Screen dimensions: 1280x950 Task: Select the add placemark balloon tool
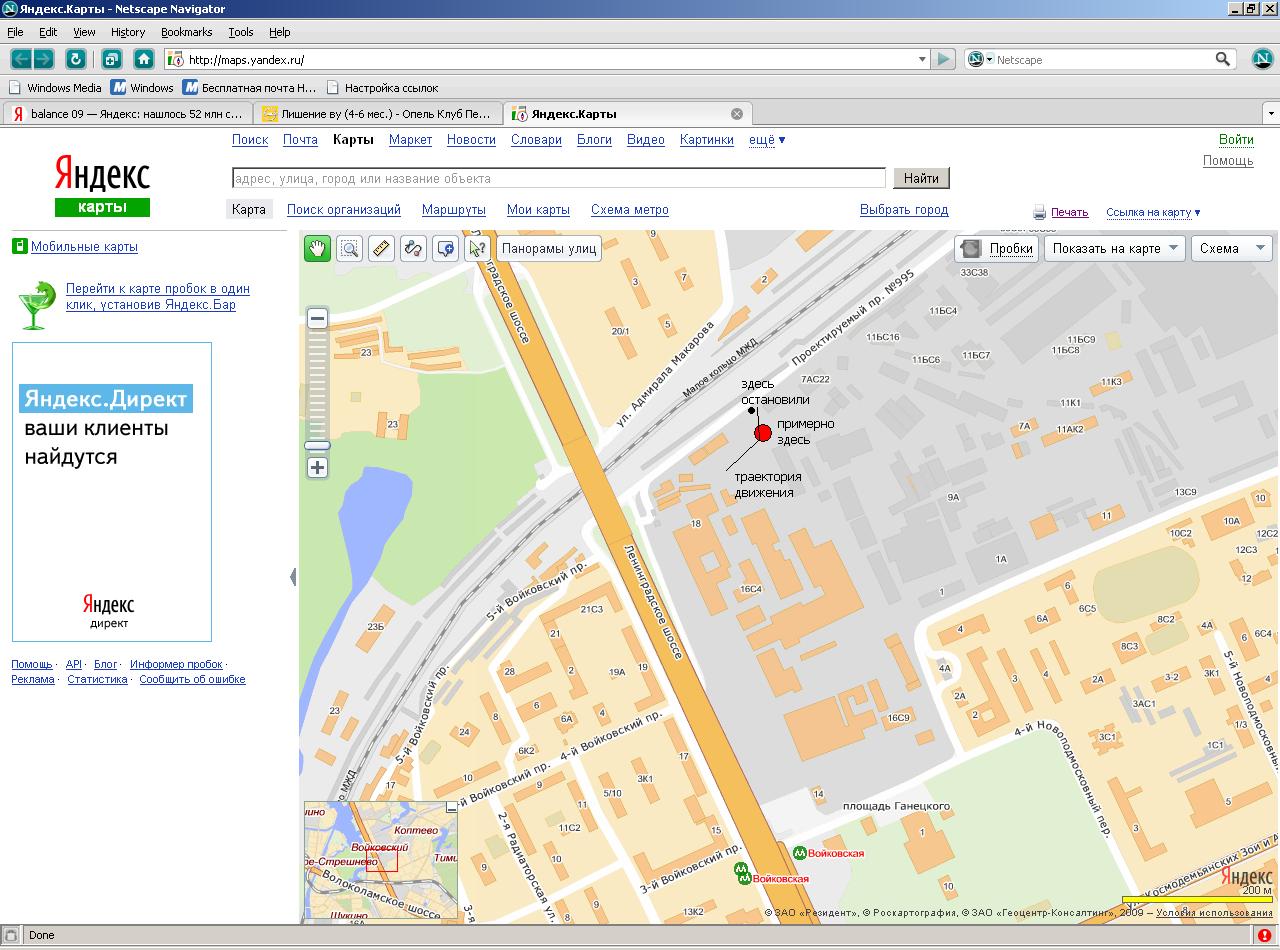pyautogui.click(x=445, y=248)
